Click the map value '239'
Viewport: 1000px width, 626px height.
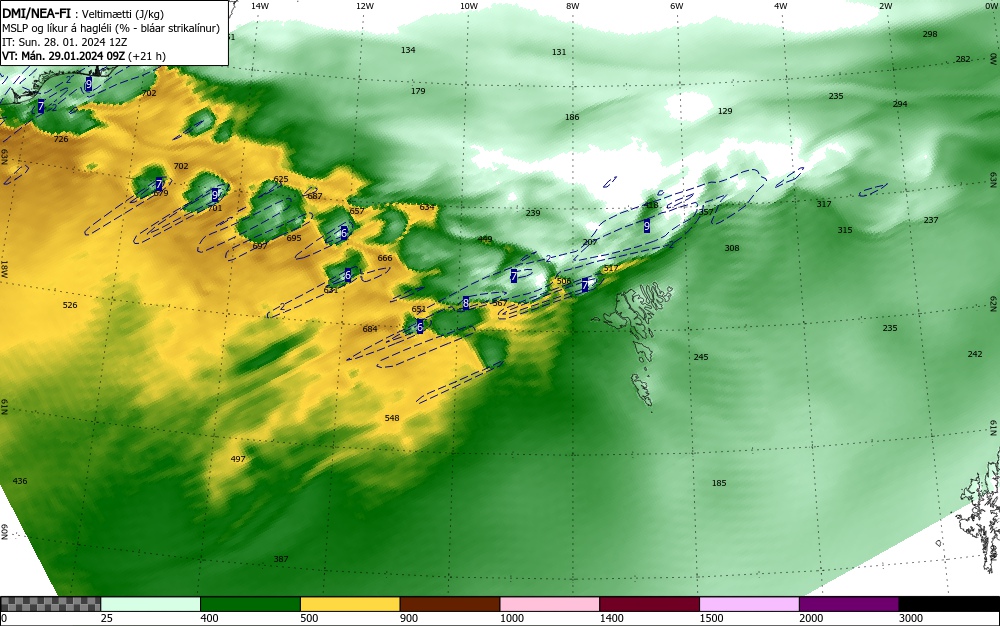pyautogui.click(x=533, y=213)
